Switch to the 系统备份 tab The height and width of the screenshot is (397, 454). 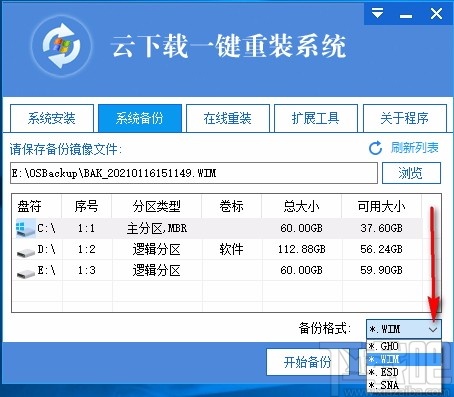point(140,118)
